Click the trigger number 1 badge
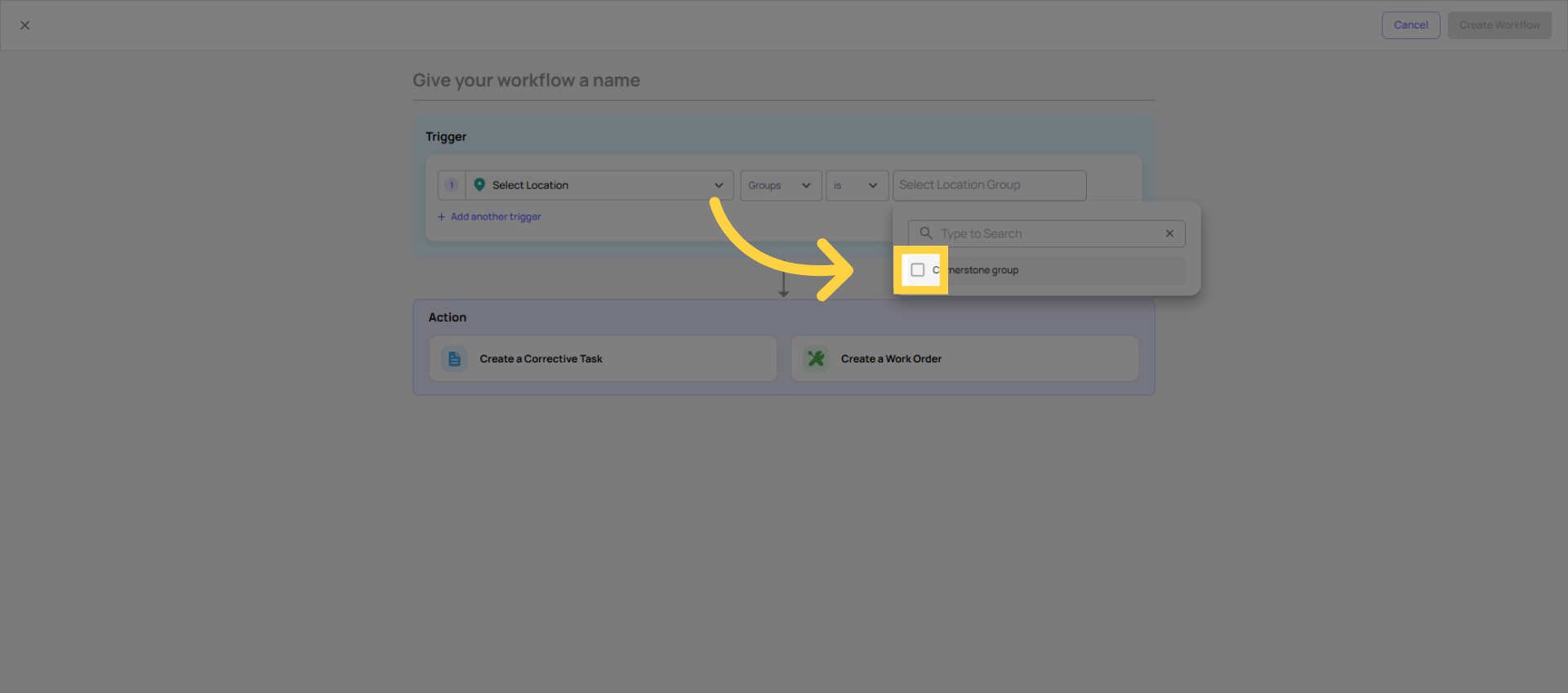Screen dimensions: 1568x693 452,185
